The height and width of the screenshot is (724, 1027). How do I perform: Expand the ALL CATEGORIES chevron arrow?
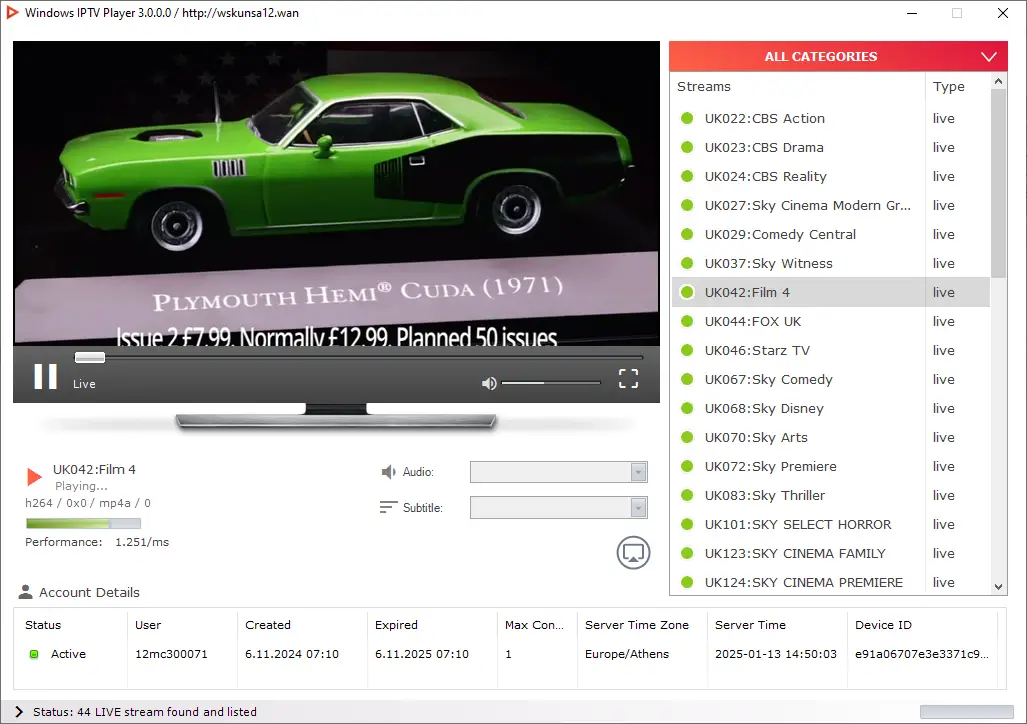989,57
